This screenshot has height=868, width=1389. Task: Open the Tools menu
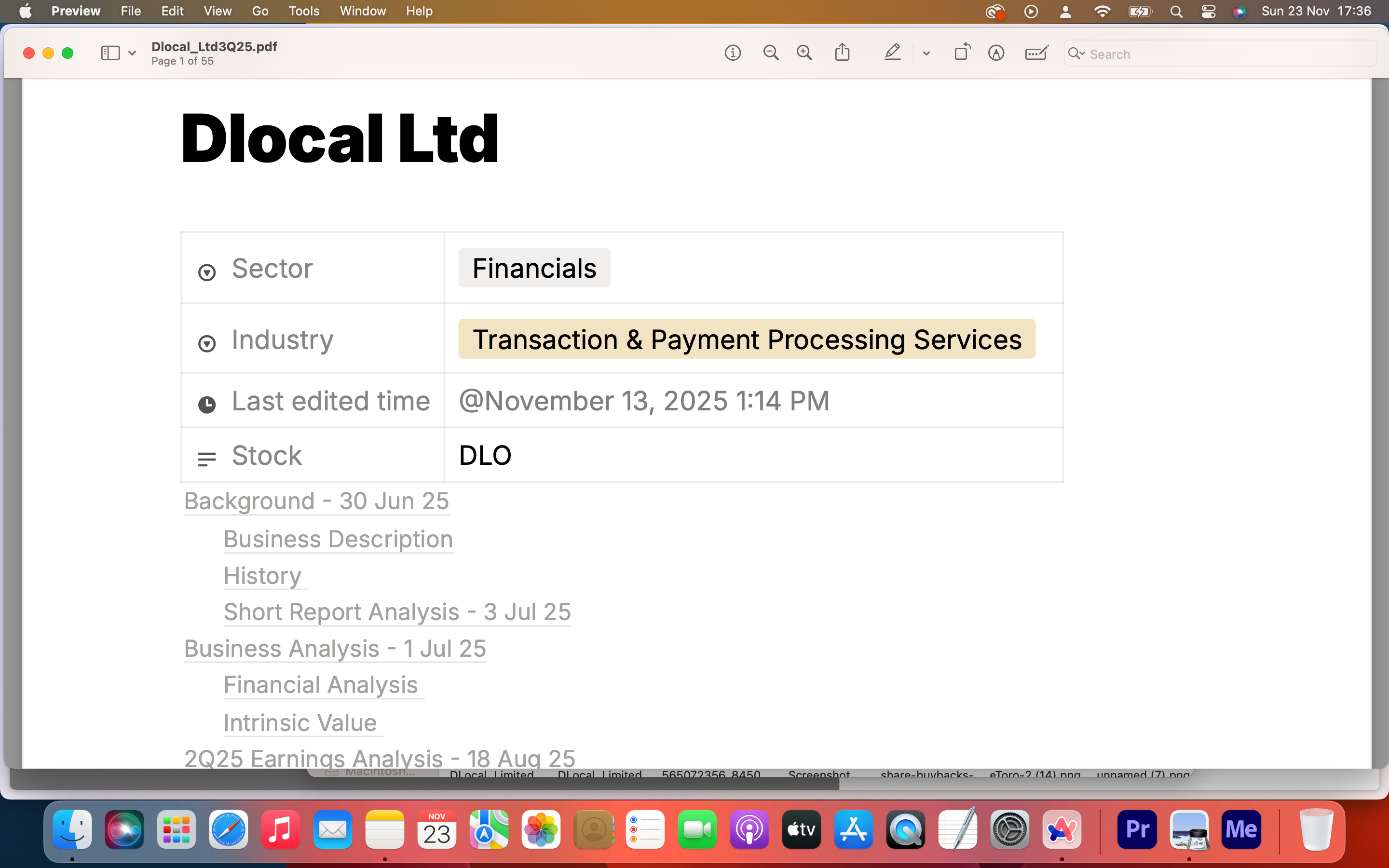coord(304,11)
